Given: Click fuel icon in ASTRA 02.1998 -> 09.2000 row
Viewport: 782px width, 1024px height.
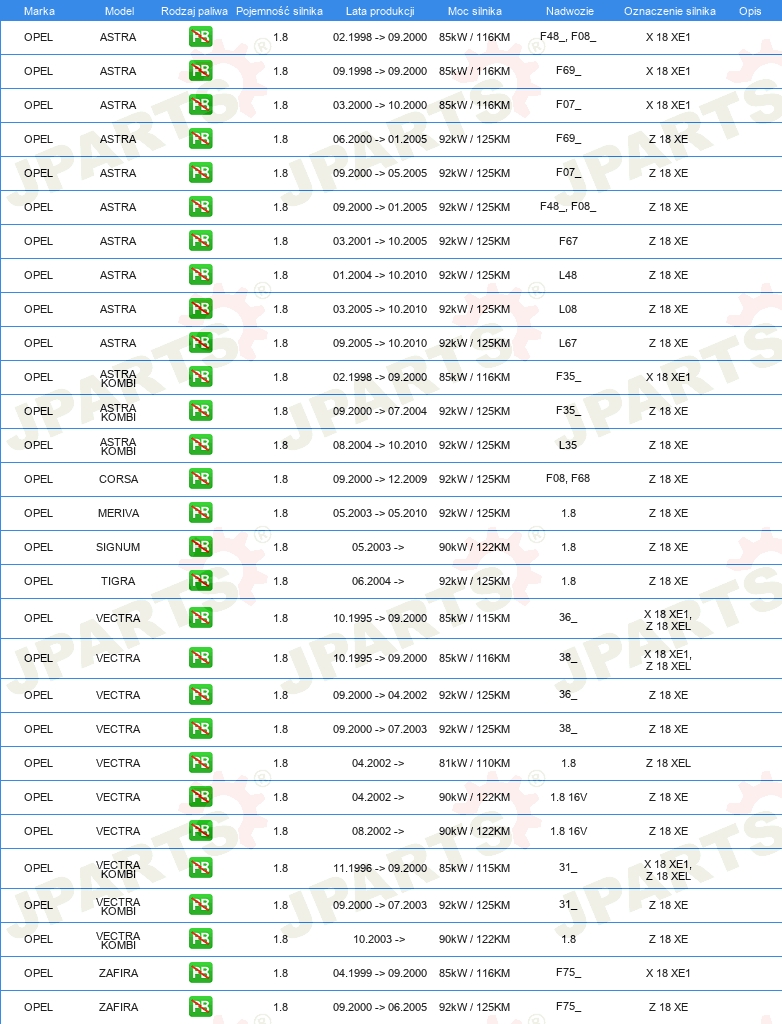Looking at the screenshot, I should 201,37.
